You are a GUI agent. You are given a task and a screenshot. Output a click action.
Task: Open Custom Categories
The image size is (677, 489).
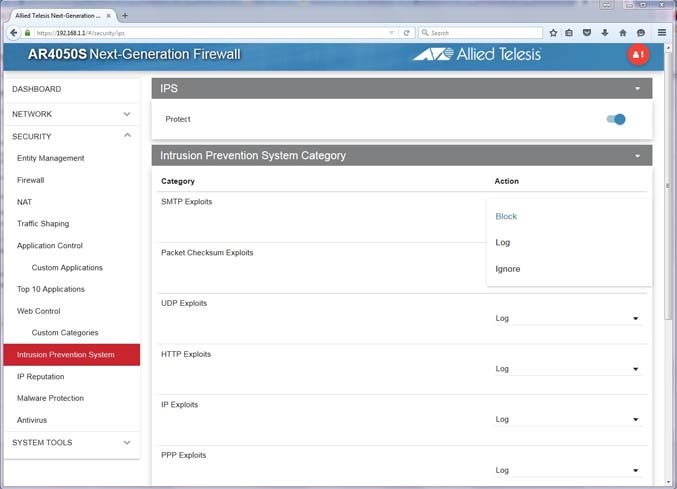(65, 333)
